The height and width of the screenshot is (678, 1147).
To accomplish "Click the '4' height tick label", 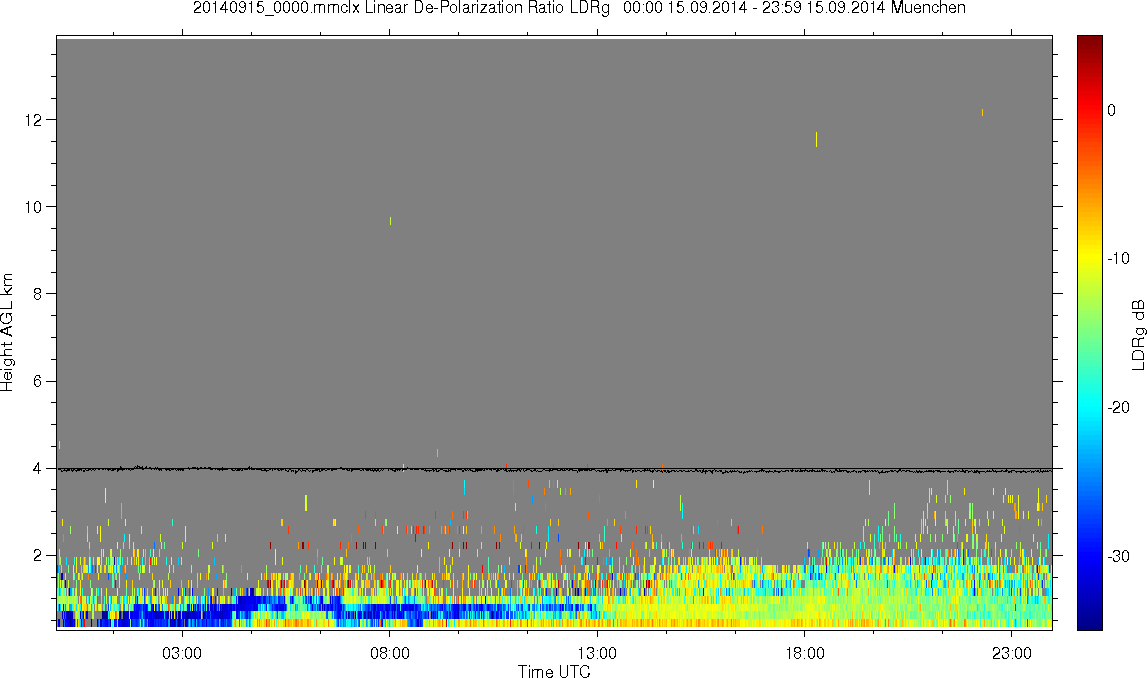I will 37,469.
